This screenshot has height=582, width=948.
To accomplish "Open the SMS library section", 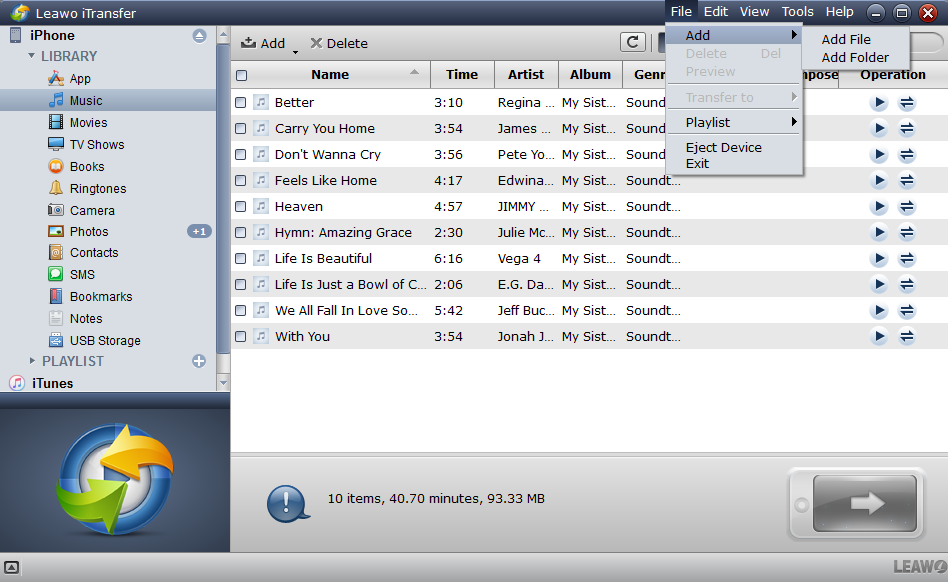I will 82,275.
